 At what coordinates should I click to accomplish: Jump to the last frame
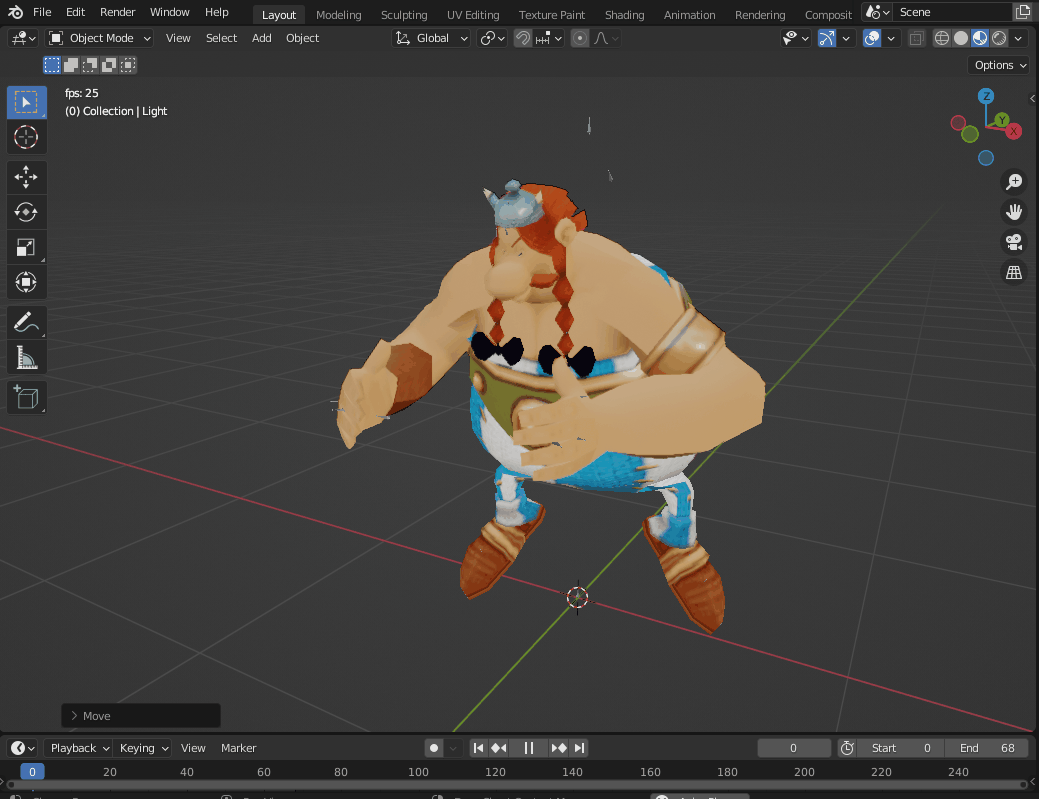click(x=580, y=748)
